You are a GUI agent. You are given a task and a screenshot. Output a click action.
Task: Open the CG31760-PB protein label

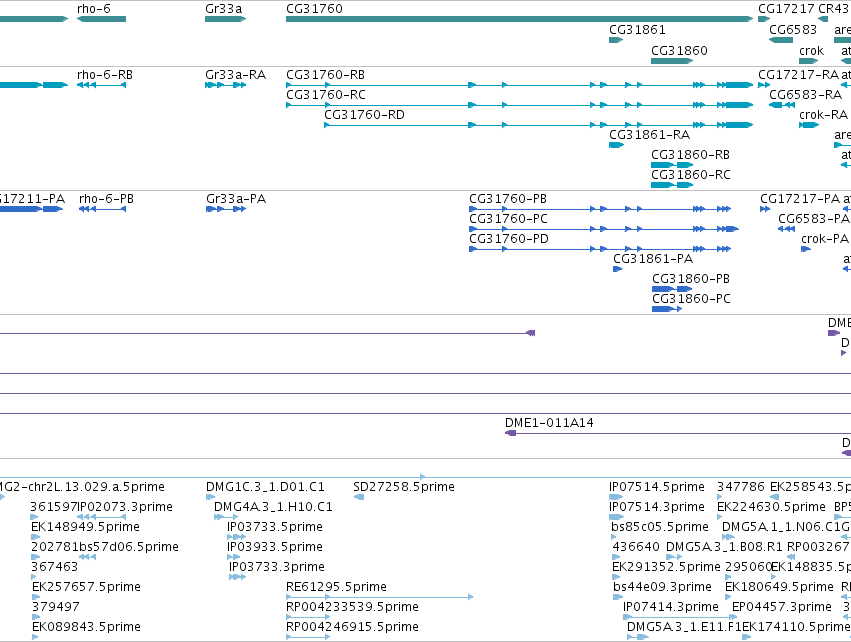508,199
